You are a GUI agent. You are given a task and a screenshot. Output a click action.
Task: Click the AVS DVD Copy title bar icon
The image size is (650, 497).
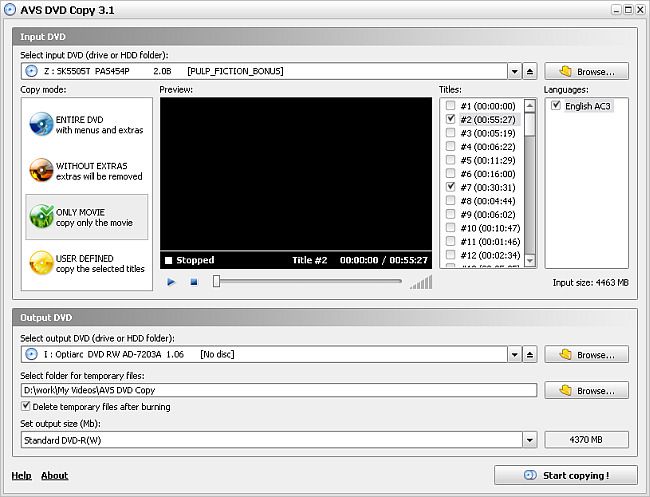pyautogui.click(x=10, y=10)
